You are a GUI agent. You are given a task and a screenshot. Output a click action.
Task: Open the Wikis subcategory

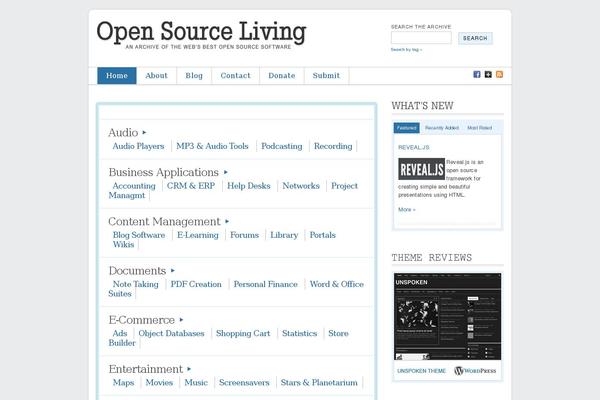pos(123,245)
